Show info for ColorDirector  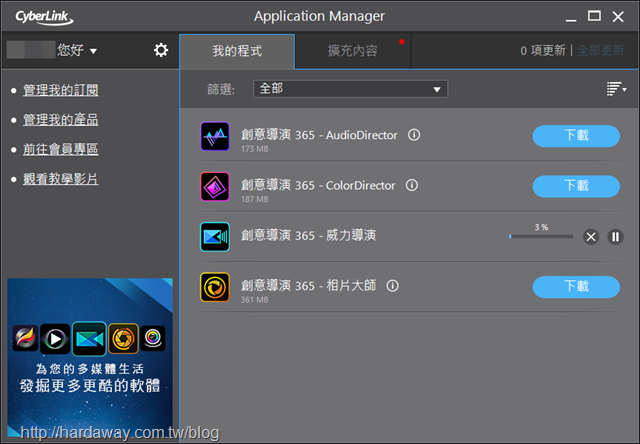coord(412,185)
